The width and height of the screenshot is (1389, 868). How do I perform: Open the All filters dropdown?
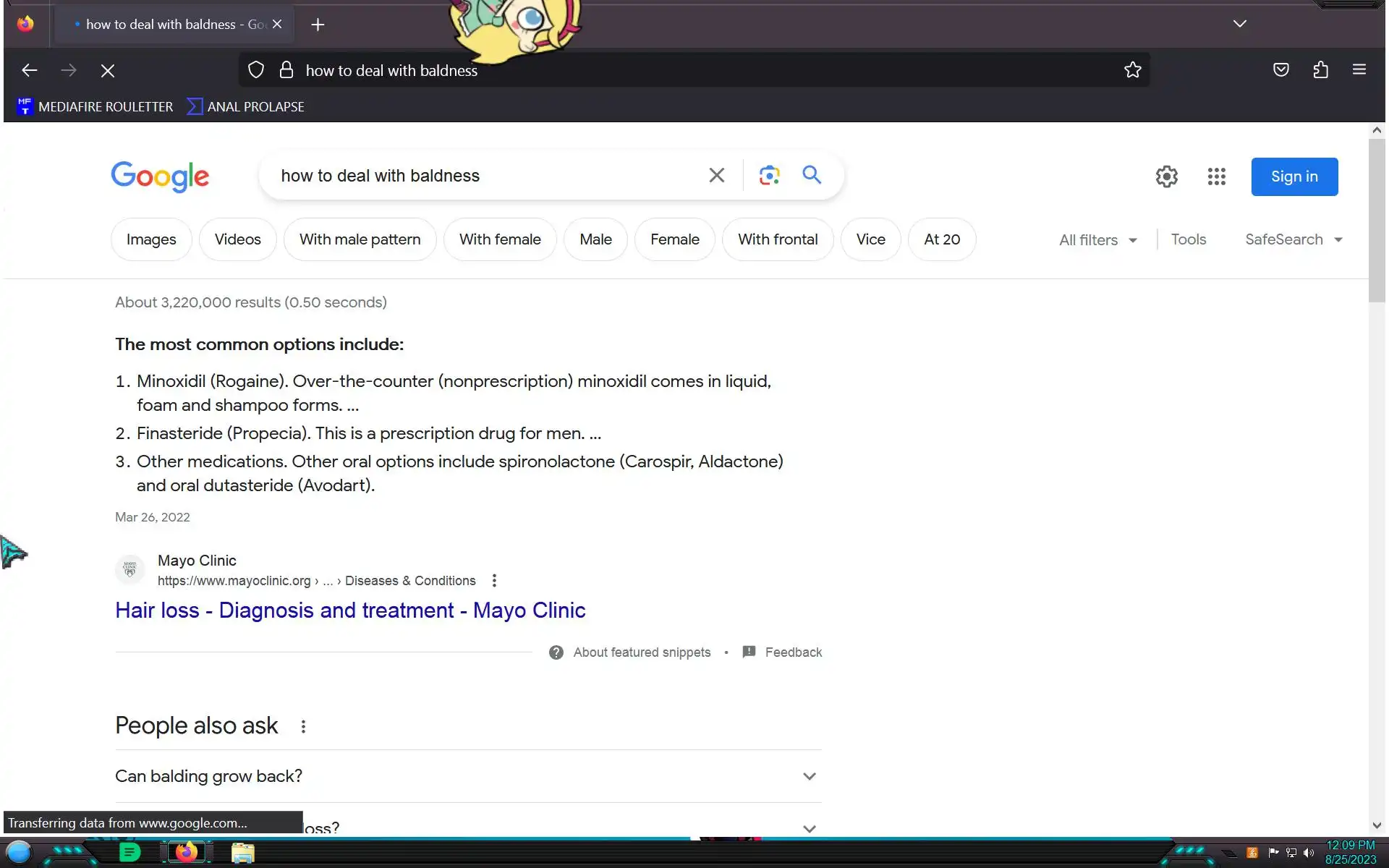coord(1097,240)
